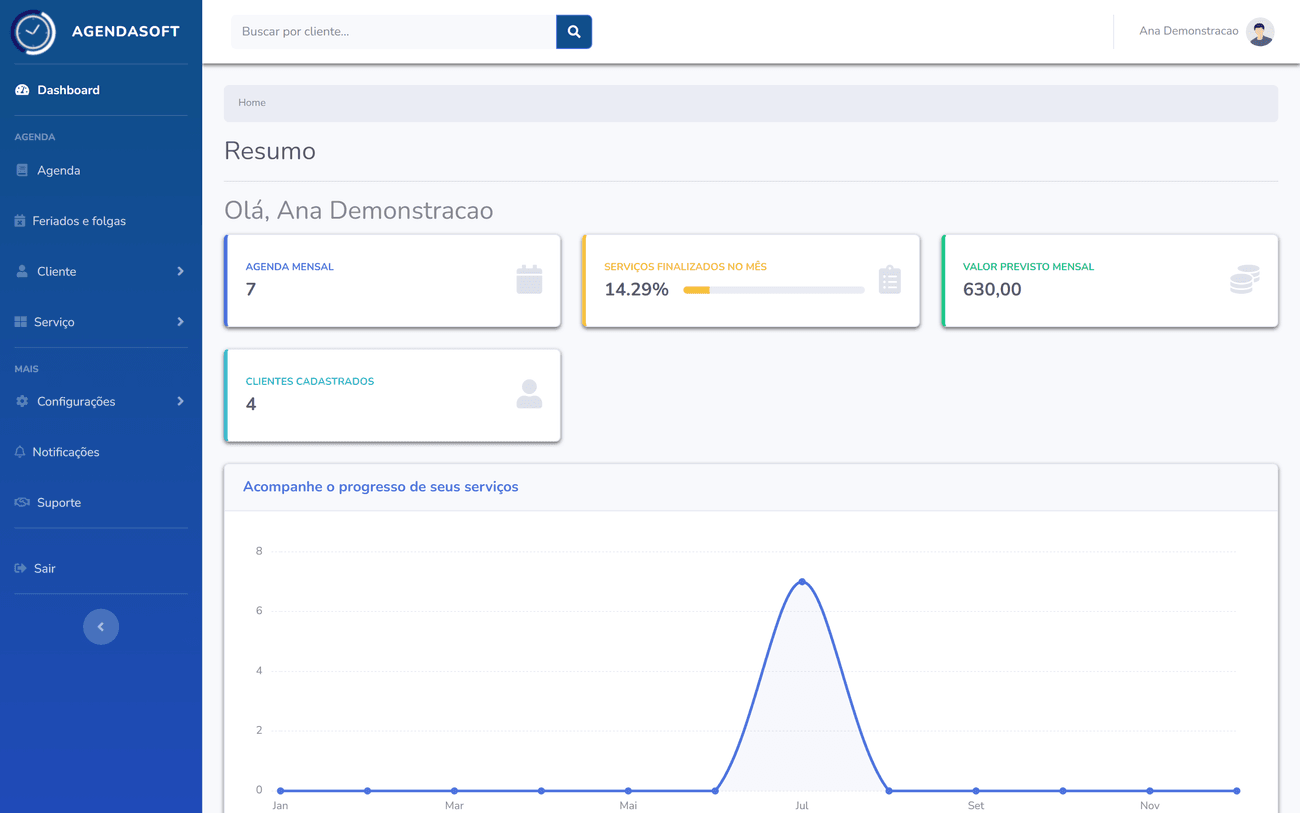Select Sair to log out
Image resolution: width=1300 pixels, height=813 pixels.
click(x=101, y=568)
